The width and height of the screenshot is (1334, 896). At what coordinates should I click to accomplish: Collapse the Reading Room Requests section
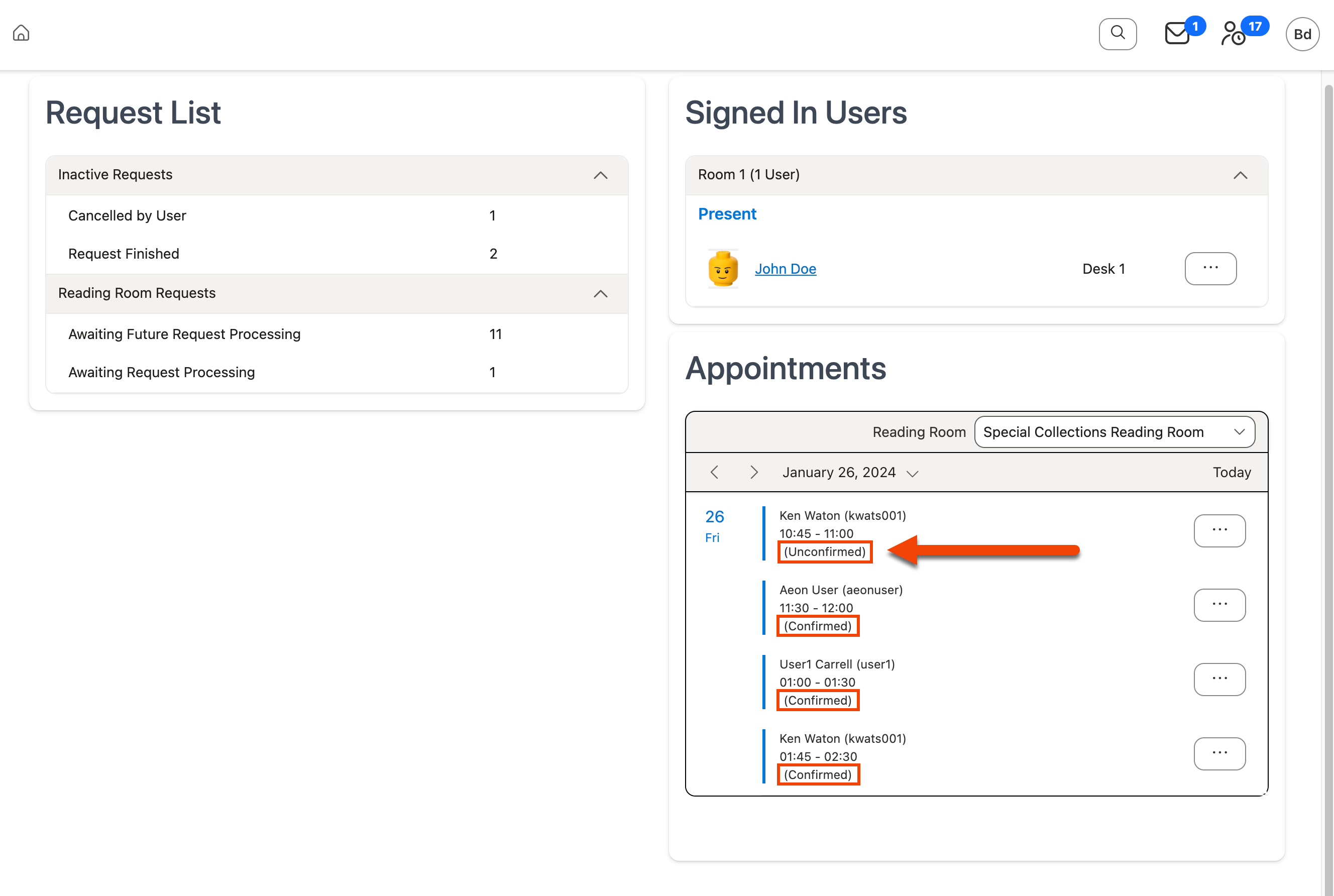coord(600,294)
